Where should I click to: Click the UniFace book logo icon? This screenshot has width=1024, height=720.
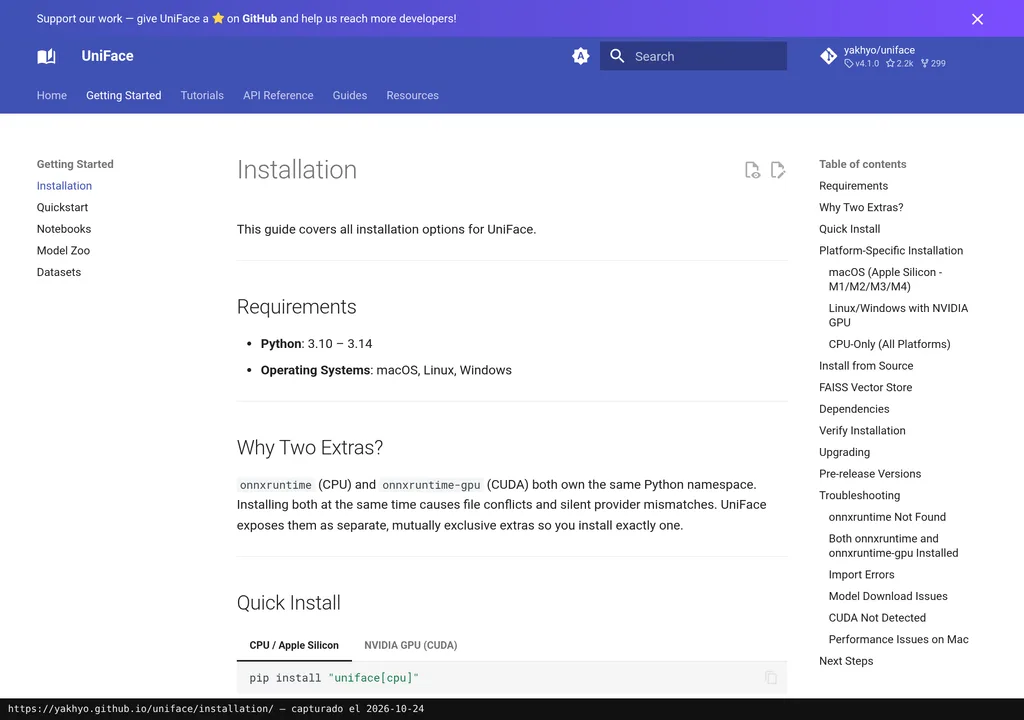click(46, 56)
